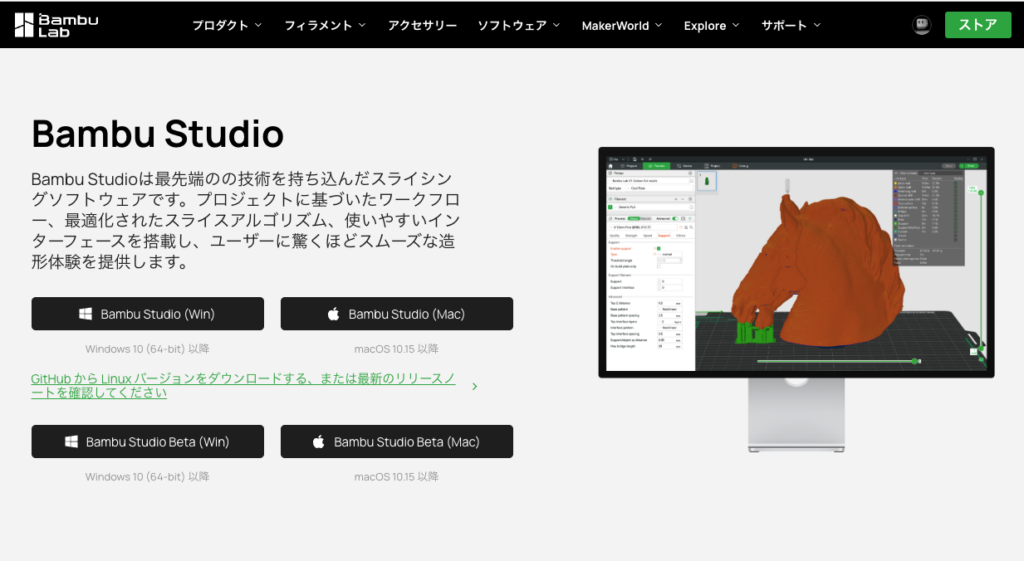Click the green ストア button

977,26
